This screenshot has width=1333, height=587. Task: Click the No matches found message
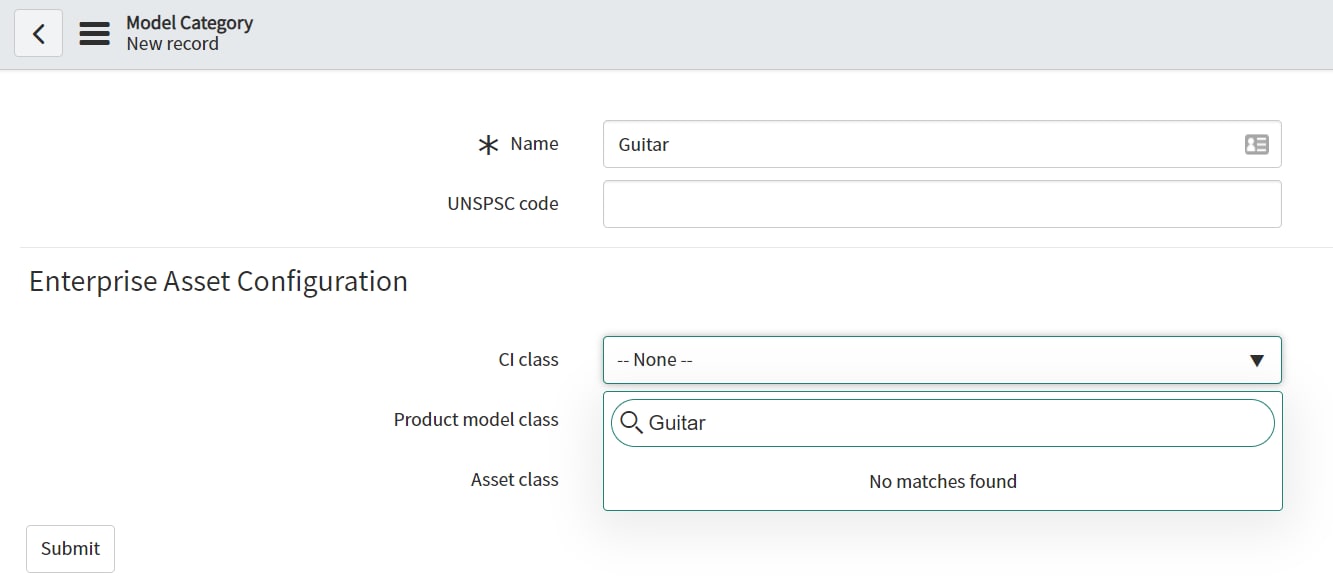(x=942, y=481)
